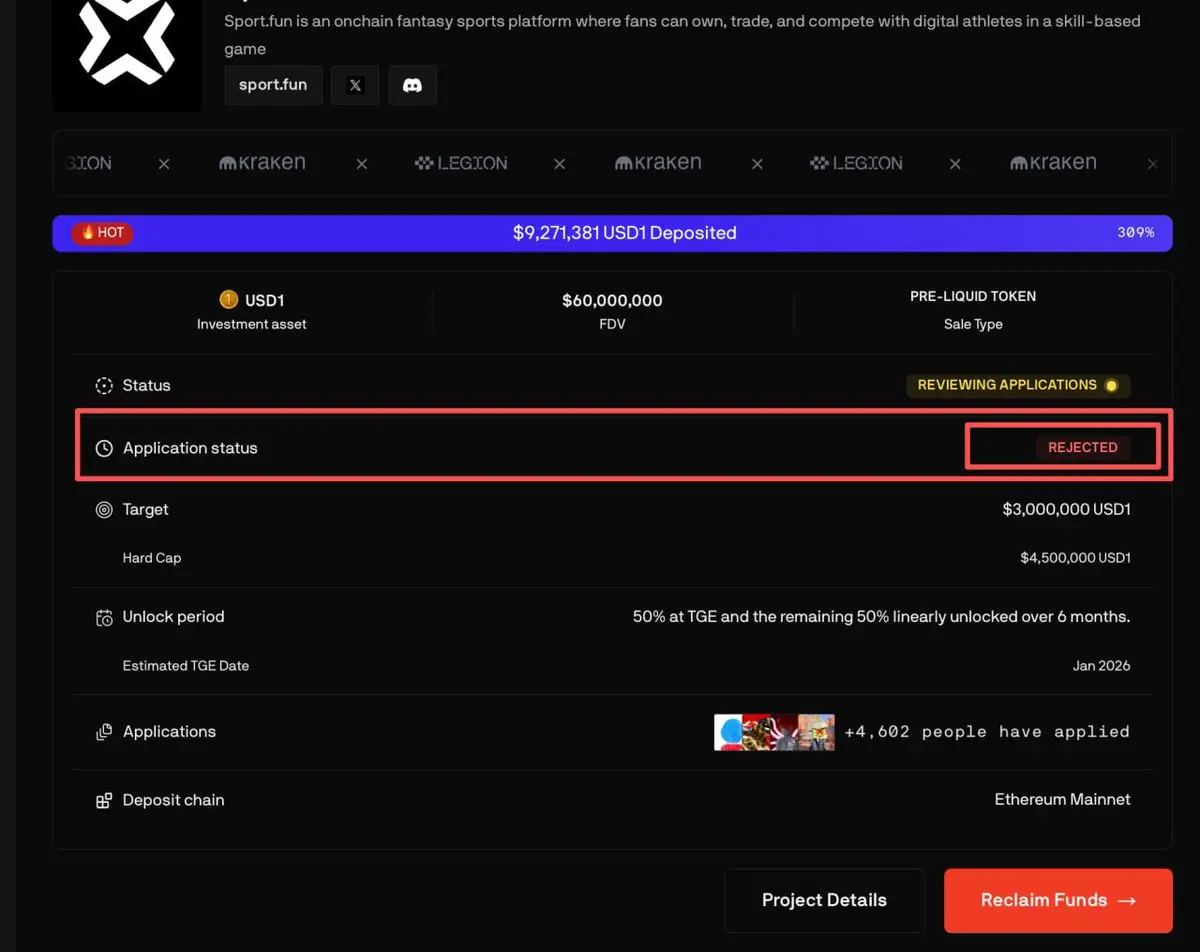Click the $4,500,000 USD1 hard cap value
Screen dimensions: 1200x952
pos(1075,558)
